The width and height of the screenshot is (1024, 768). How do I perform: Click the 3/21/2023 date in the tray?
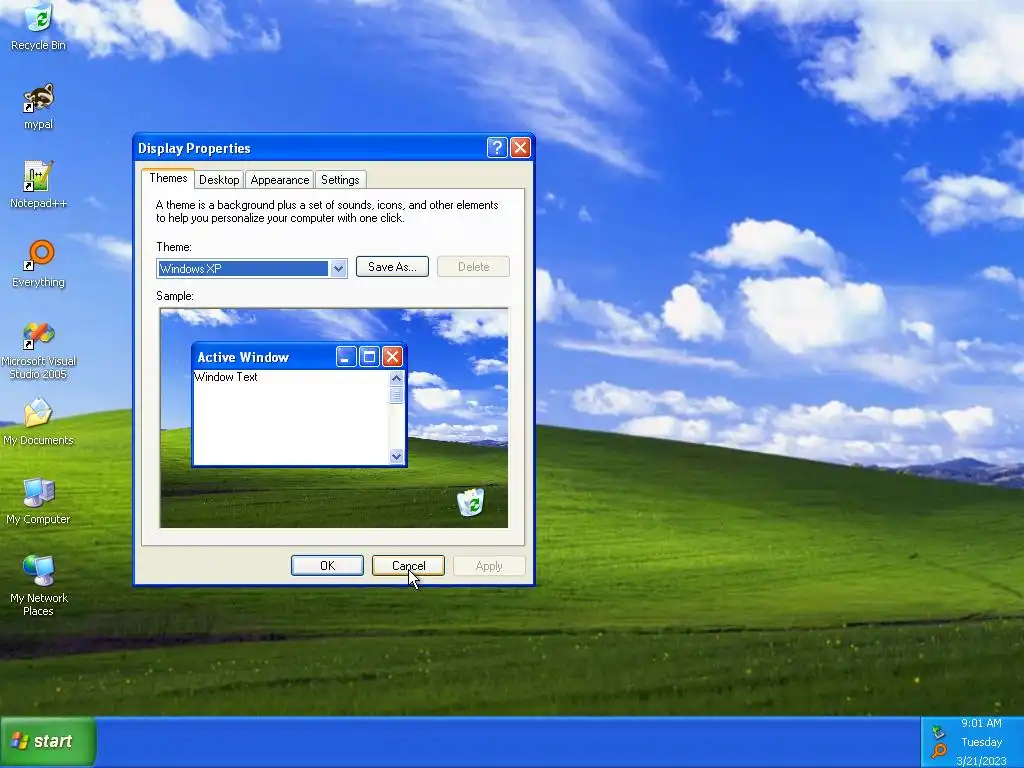(981, 761)
